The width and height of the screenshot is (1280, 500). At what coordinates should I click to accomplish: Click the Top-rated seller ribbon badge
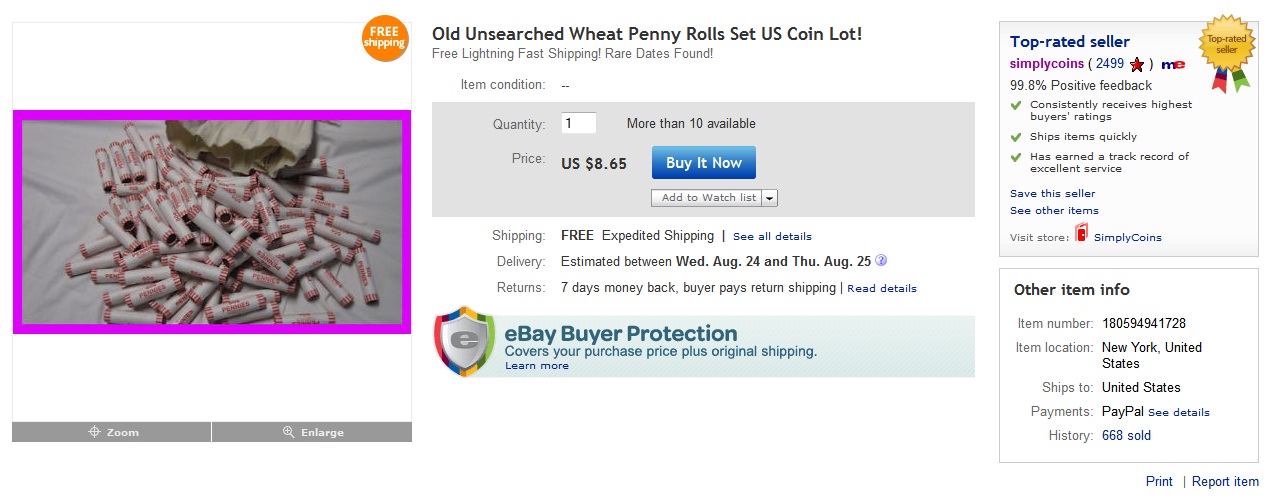pyautogui.click(x=1227, y=50)
